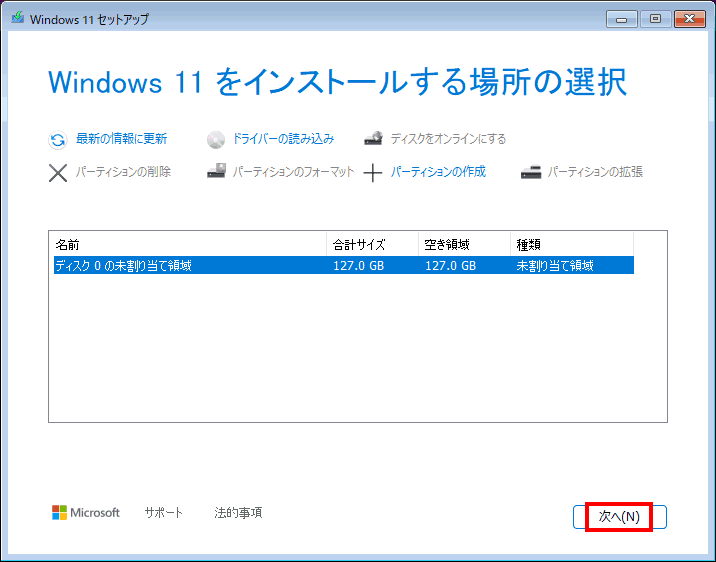This screenshot has width=716, height=562.
Task: Click the Microsoft logo
Action: click(85, 513)
